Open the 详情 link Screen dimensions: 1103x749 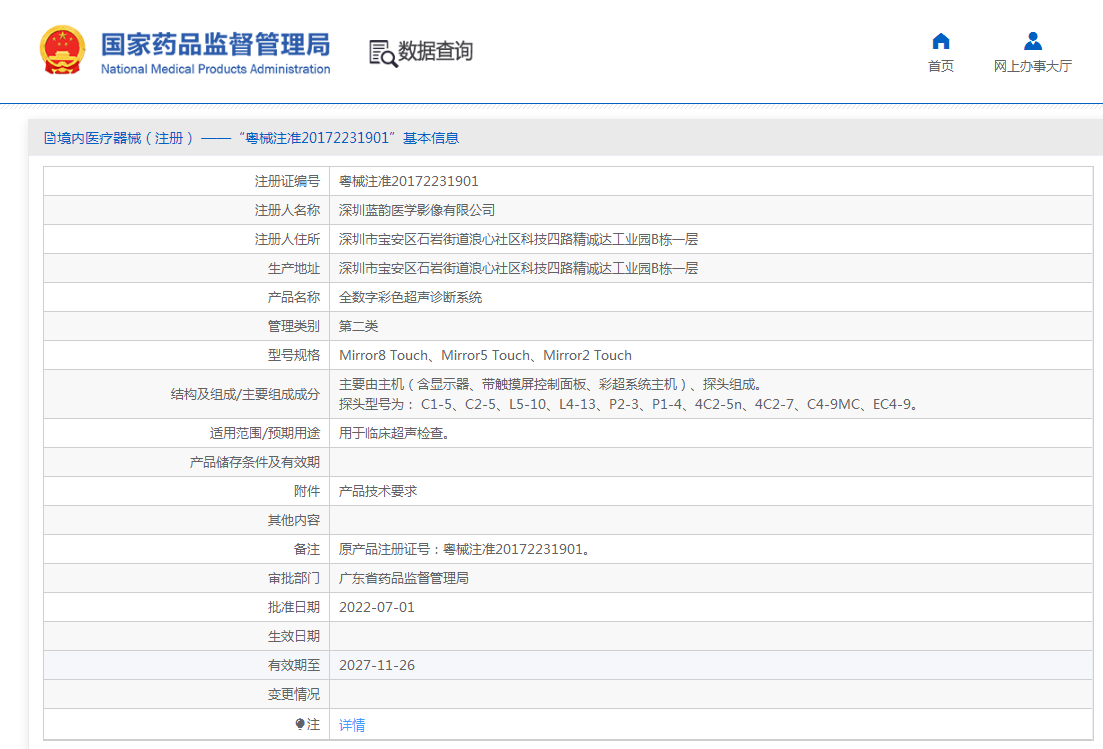pyautogui.click(x=352, y=725)
